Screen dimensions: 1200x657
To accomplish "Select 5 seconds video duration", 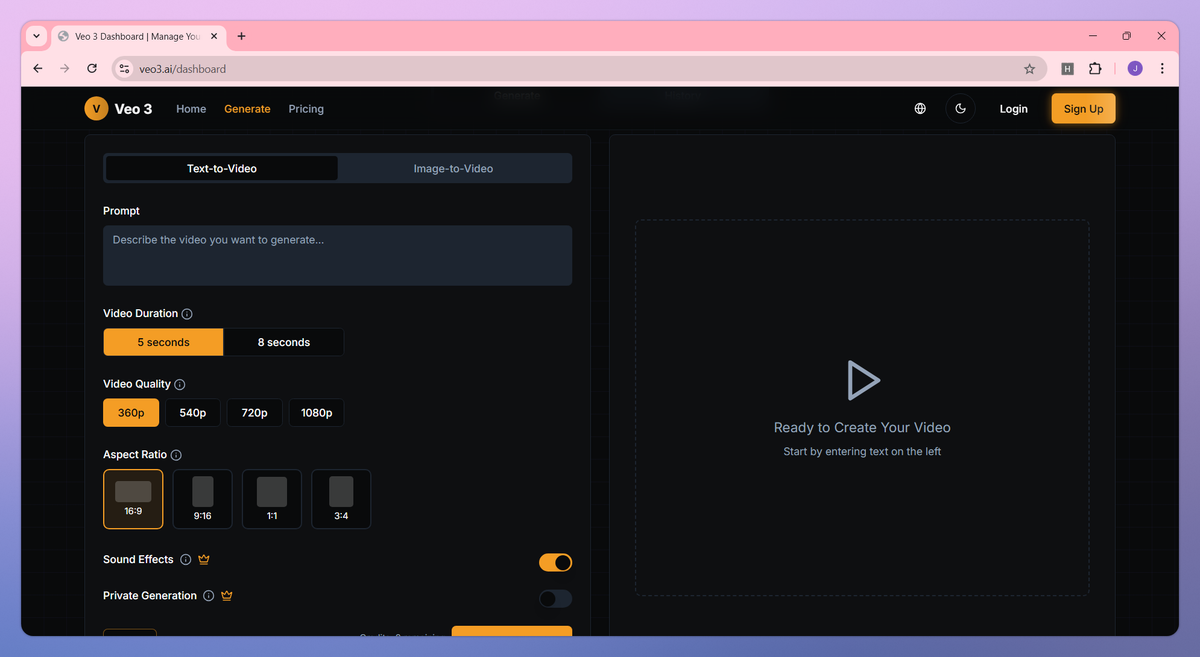I will point(163,342).
